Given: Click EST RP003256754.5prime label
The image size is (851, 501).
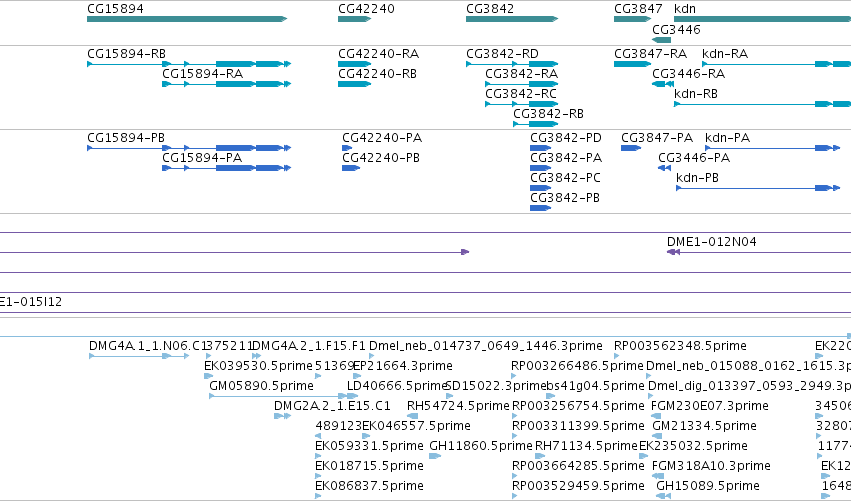Looking at the screenshot, I should point(578,406).
